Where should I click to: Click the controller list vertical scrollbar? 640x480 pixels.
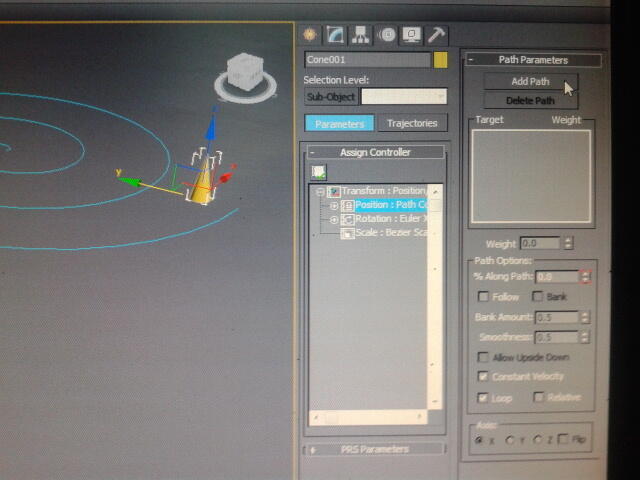(x=435, y=297)
